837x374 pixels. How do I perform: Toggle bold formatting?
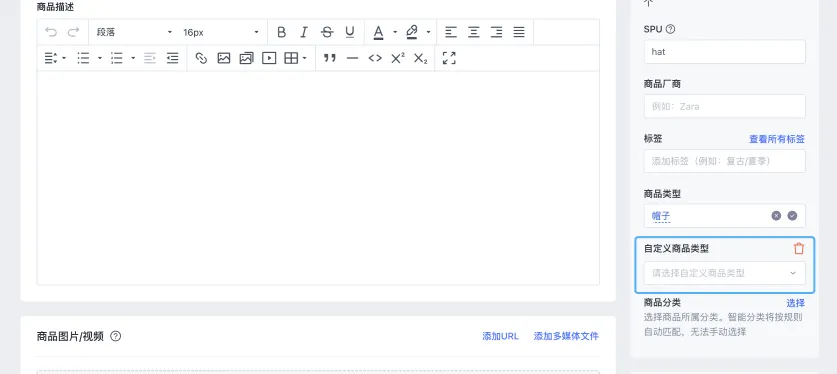281,32
